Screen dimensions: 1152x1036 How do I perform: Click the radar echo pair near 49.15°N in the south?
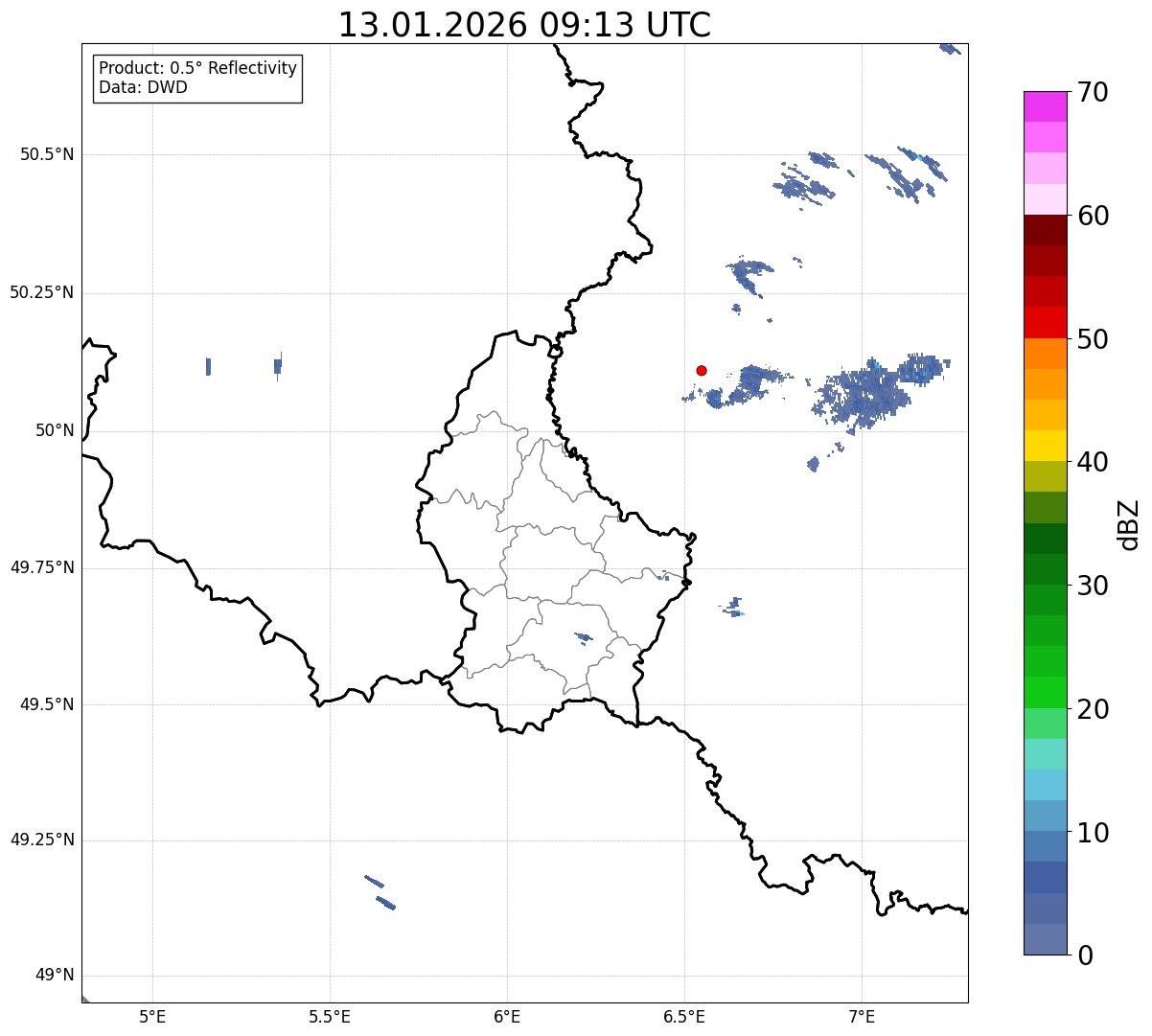pos(380,892)
